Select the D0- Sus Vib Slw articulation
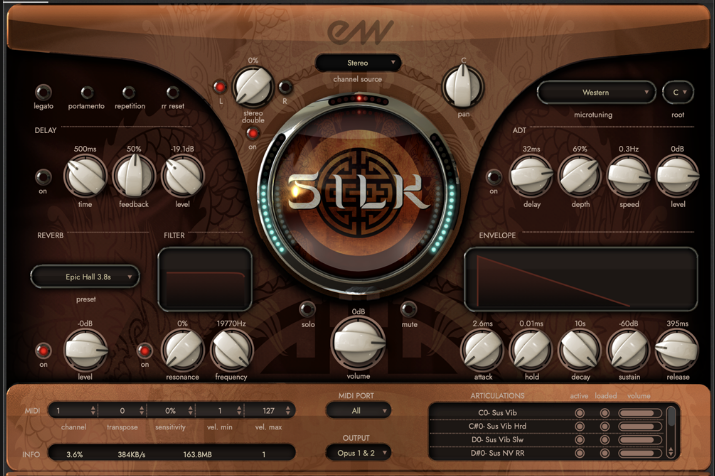 pyautogui.click(x=496, y=439)
